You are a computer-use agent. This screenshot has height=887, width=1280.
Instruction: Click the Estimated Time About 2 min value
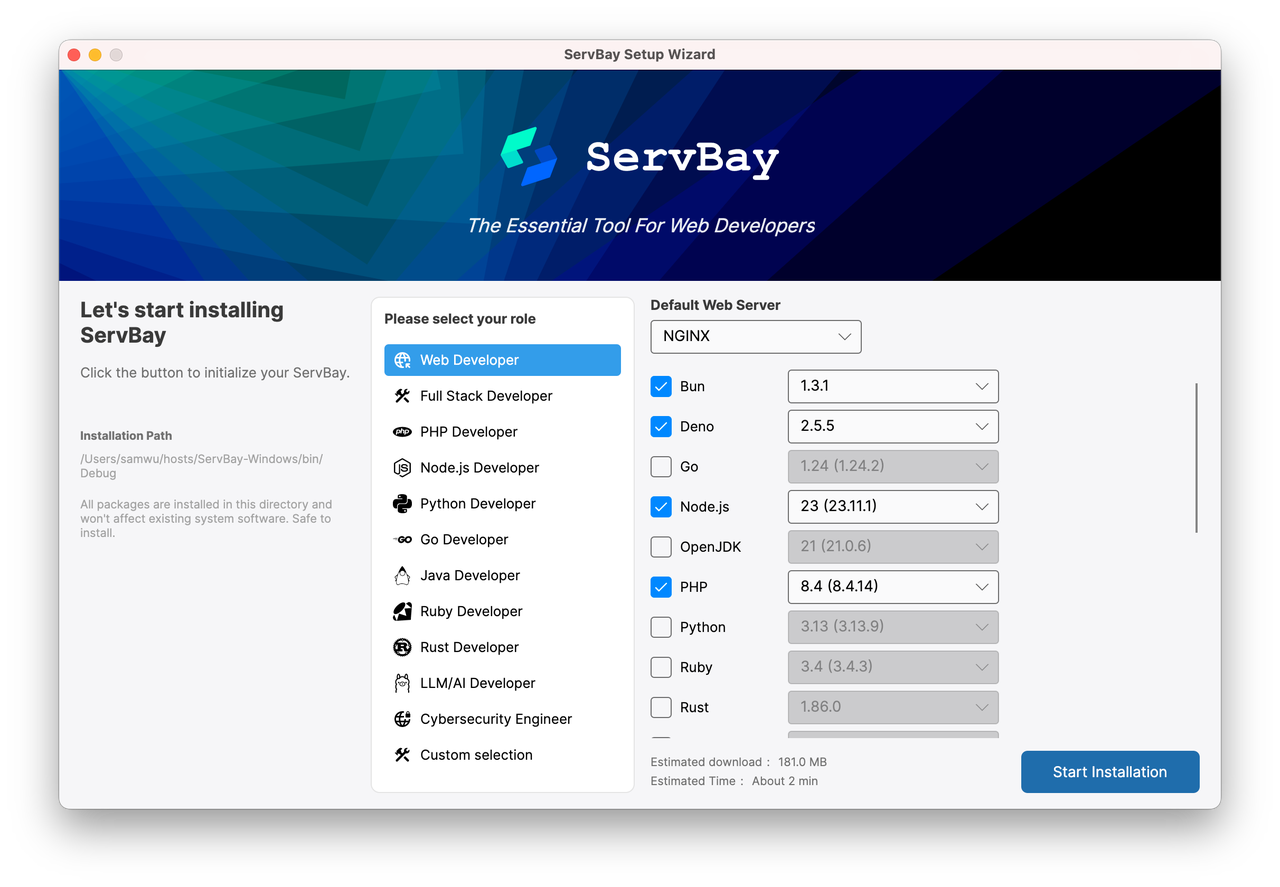click(785, 781)
